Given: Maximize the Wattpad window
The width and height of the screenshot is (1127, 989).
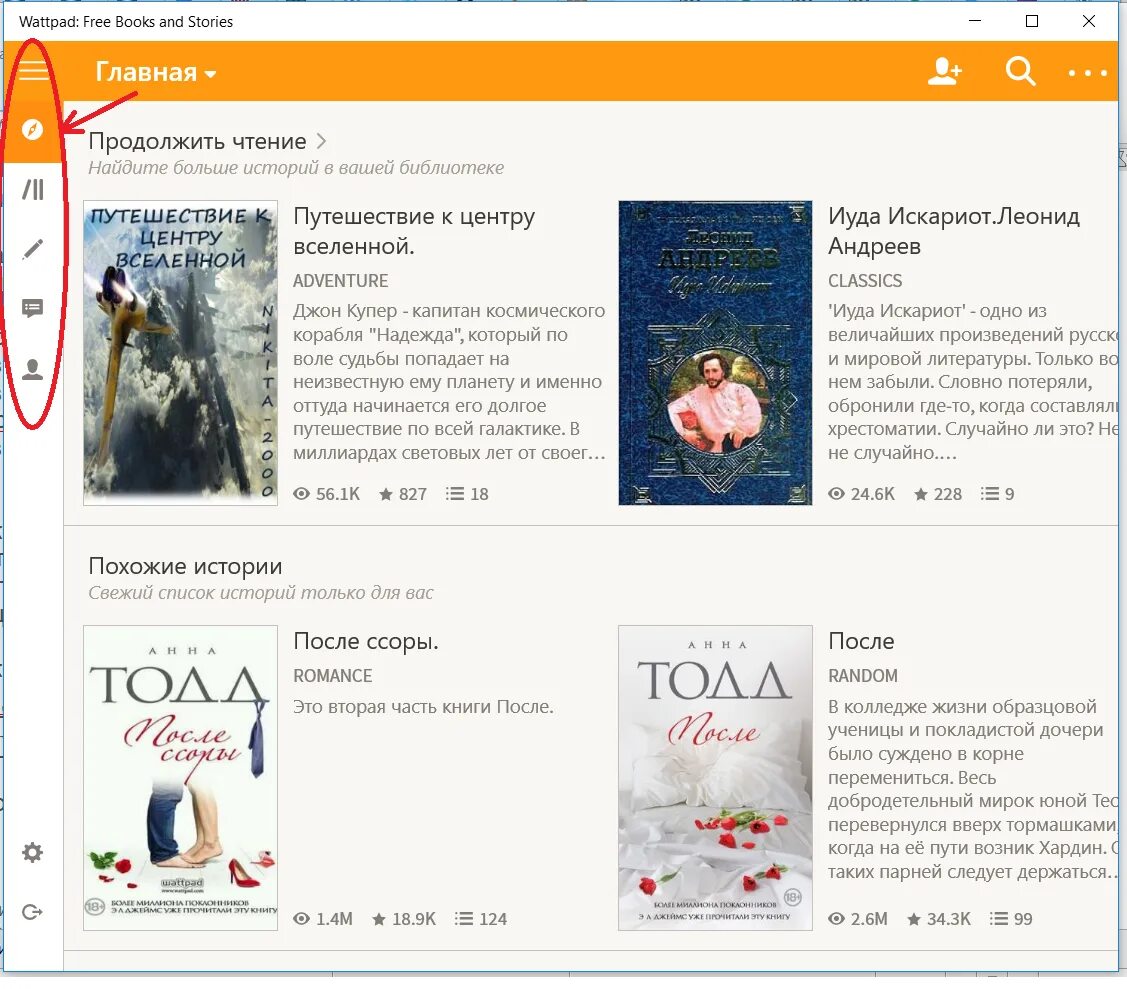Looking at the screenshot, I should [x=1031, y=21].
